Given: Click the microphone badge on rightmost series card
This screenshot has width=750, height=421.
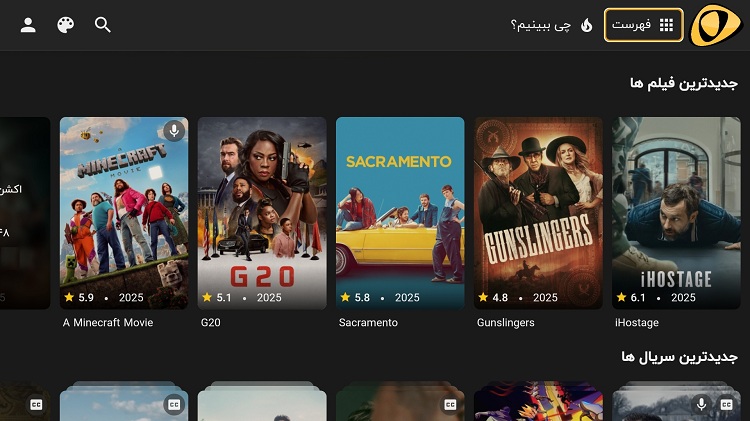Looking at the screenshot, I should [x=701, y=405].
